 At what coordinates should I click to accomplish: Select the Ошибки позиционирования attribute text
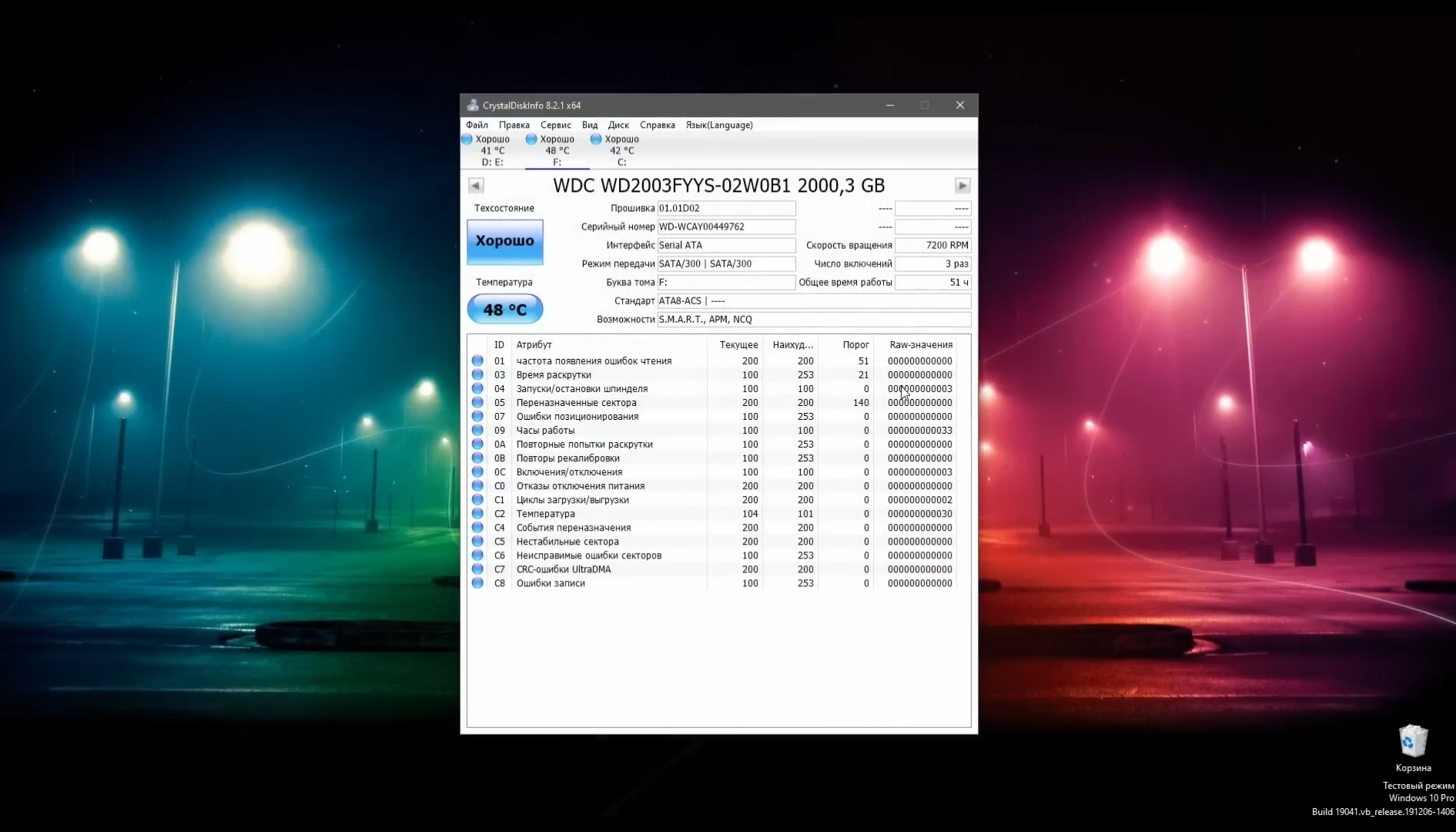tap(577, 417)
